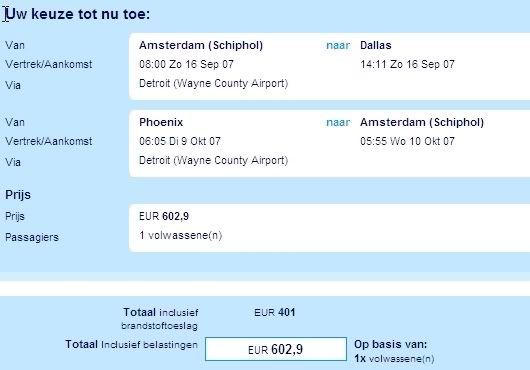This screenshot has width=530, height=370.
Task: Click arrival time 14:11 Zo 16 Sep 07
Action: (x=407, y=64)
